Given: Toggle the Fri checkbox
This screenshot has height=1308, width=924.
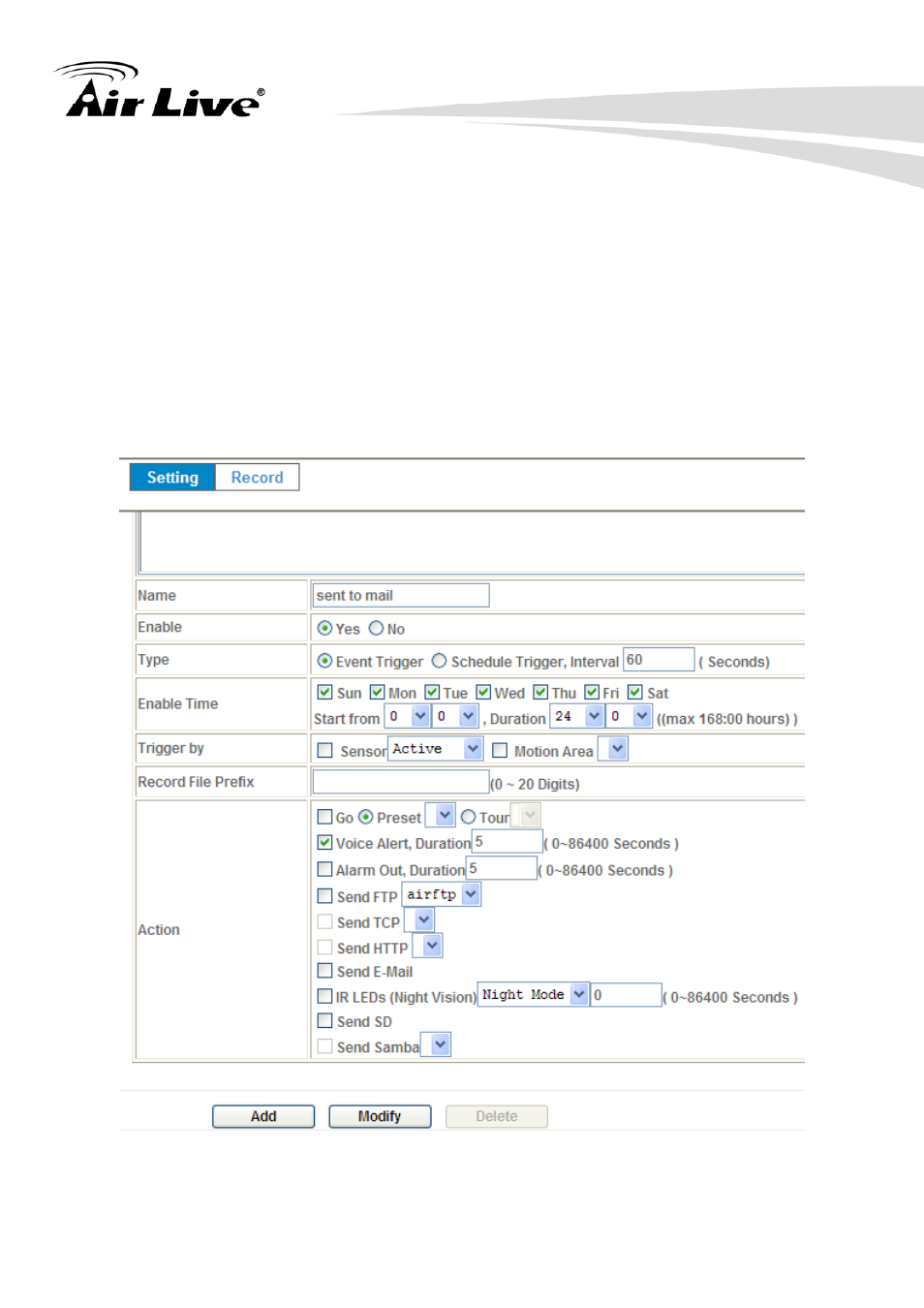Looking at the screenshot, I should point(592,692).
